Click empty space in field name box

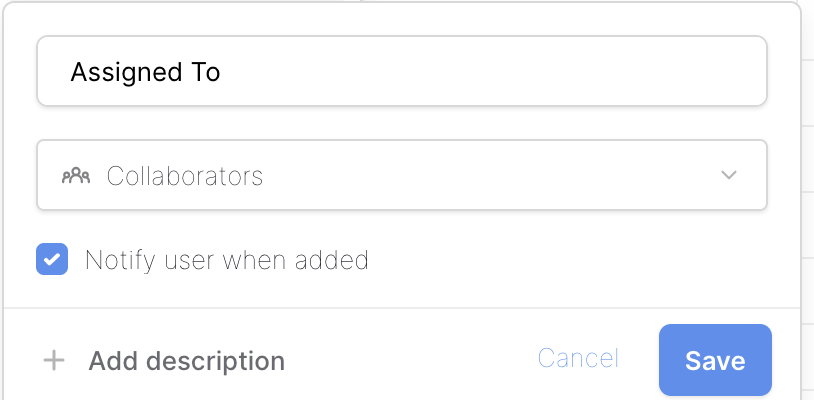tap(493, 71)
